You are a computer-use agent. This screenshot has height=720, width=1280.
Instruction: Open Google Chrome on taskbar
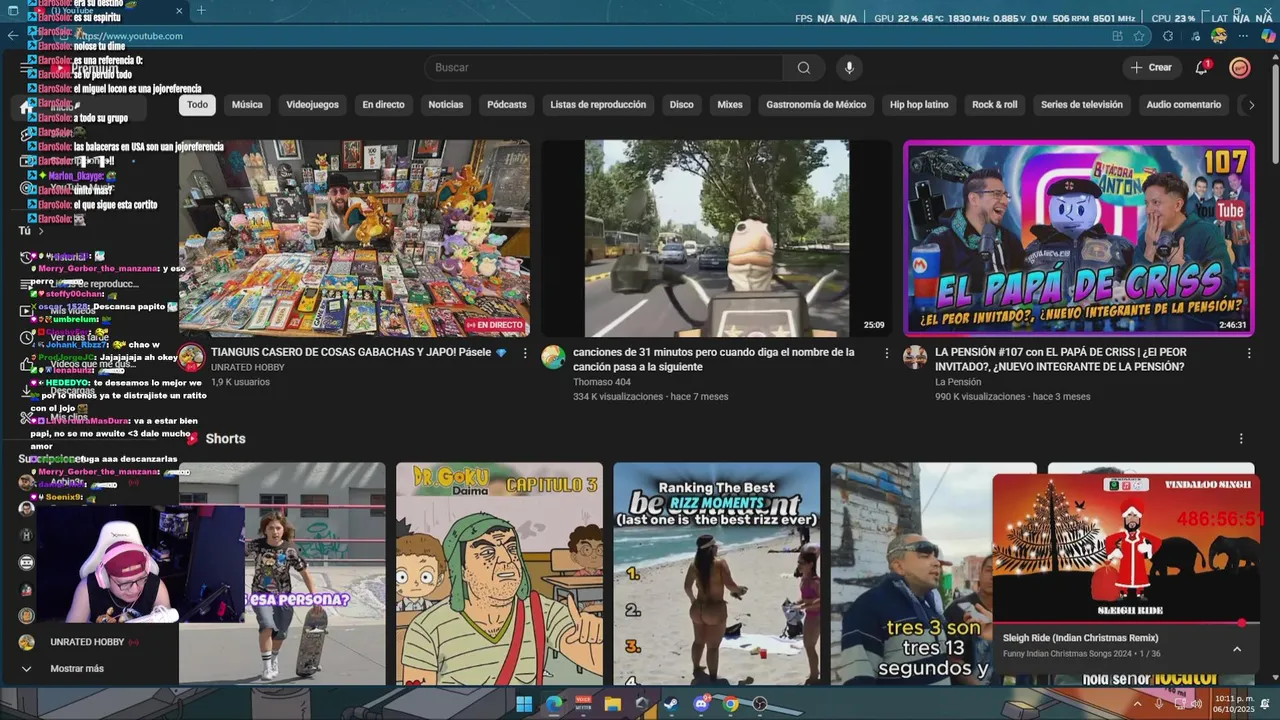pyautogui.click(x=731, y=704)
